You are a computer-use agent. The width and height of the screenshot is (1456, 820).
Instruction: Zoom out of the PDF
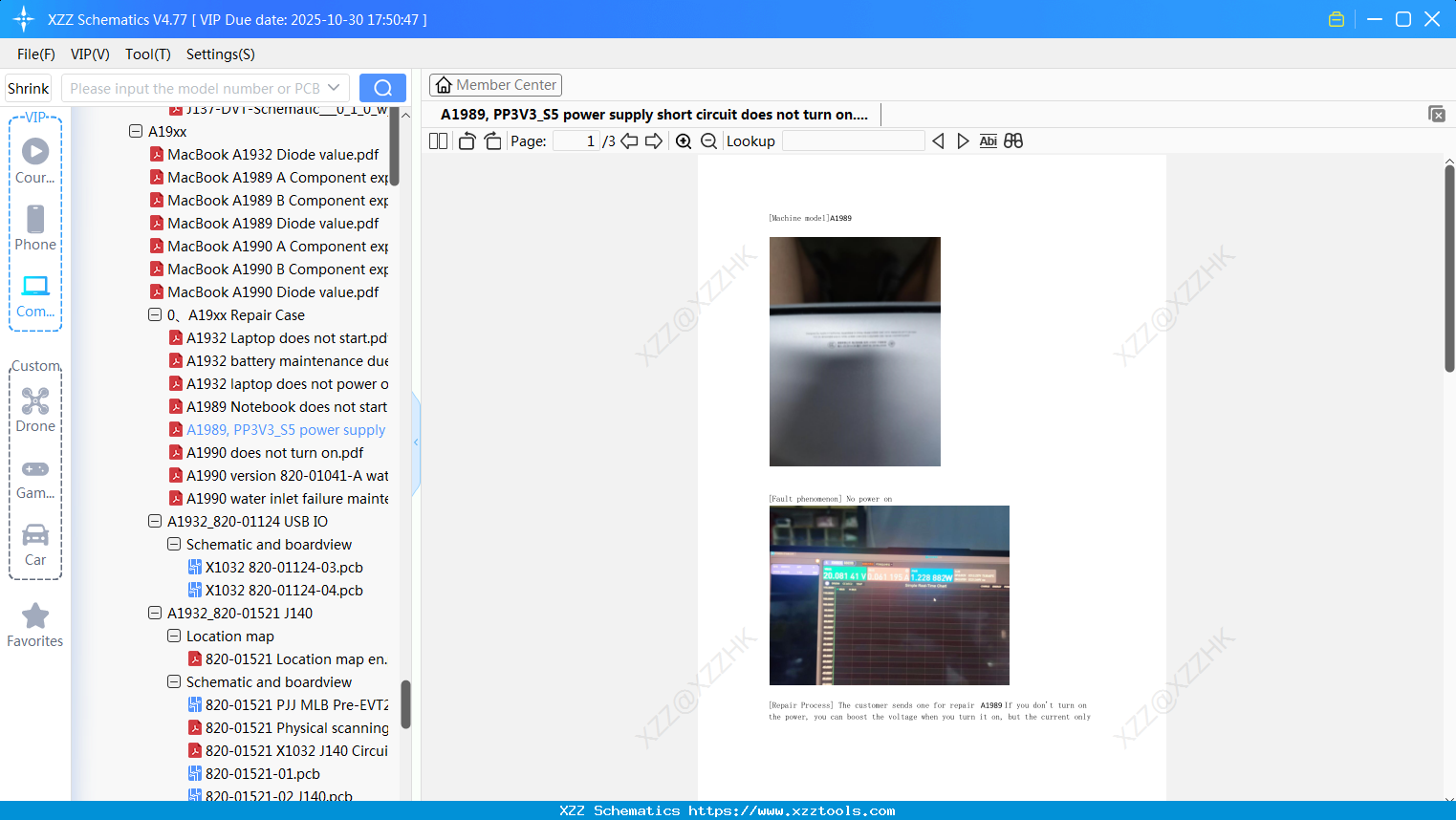(708, 141)
